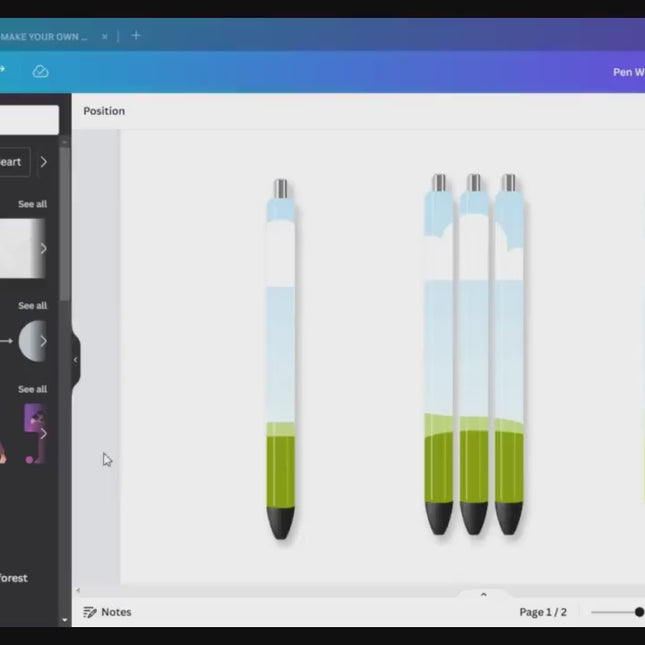The image size is (645, 645).
Task: Click the redo arrow icon
Action: [3, 70]
